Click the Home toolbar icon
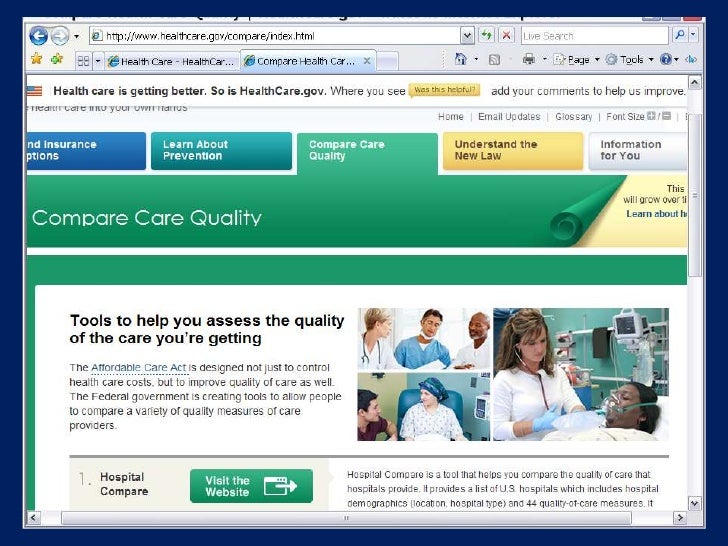This screenshot has height=546, width=728. pos(461,59)
